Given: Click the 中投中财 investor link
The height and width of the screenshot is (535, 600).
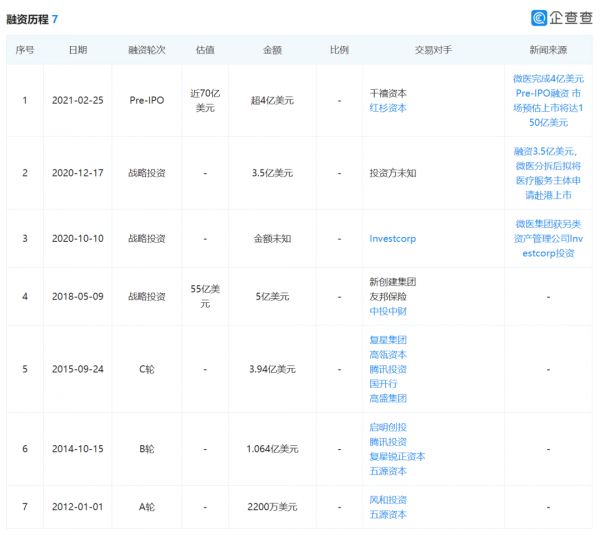Looking at the screenshot, I should 388,311.
